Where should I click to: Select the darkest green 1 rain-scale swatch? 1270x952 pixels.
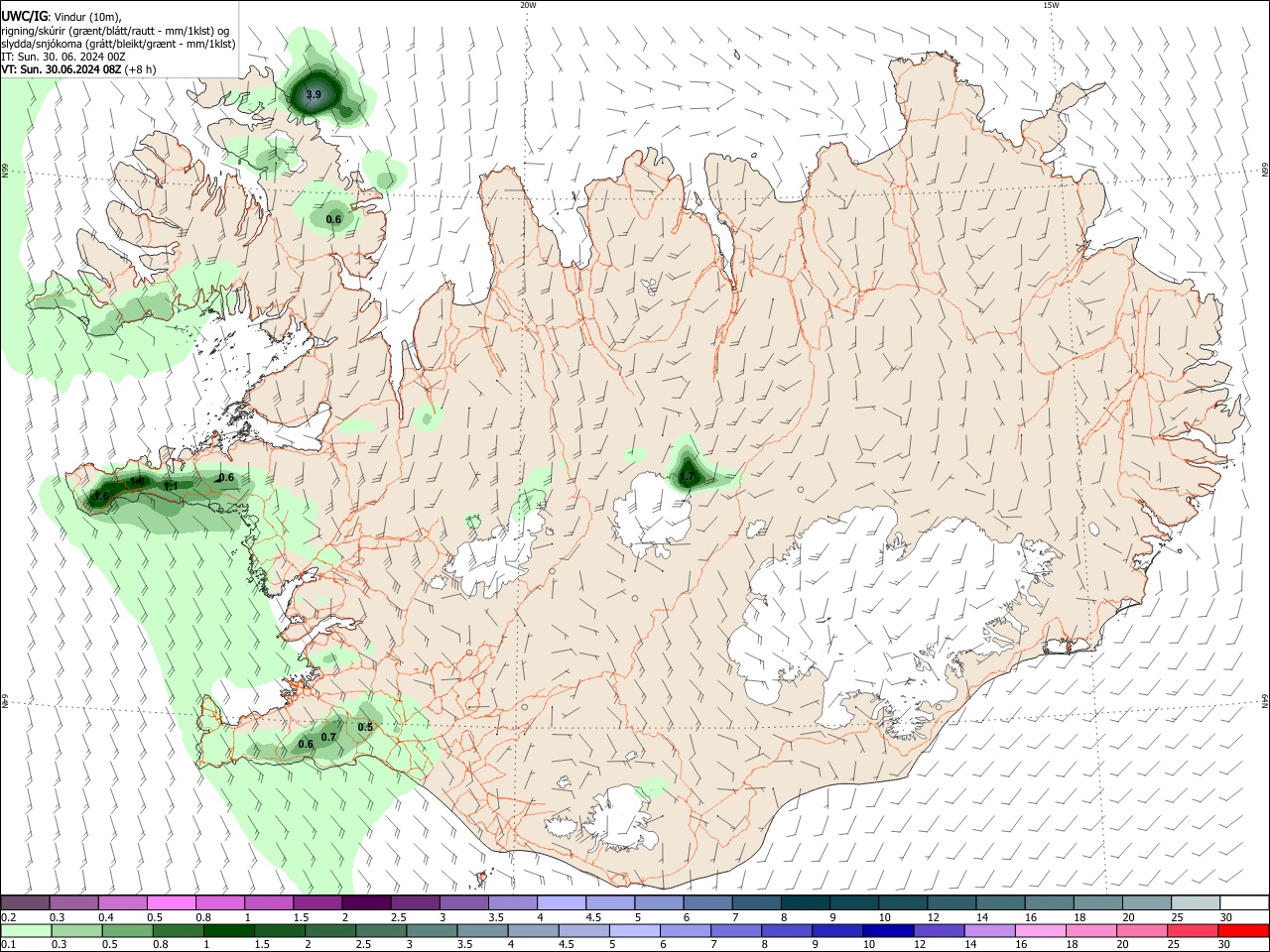tap(228, 931)
